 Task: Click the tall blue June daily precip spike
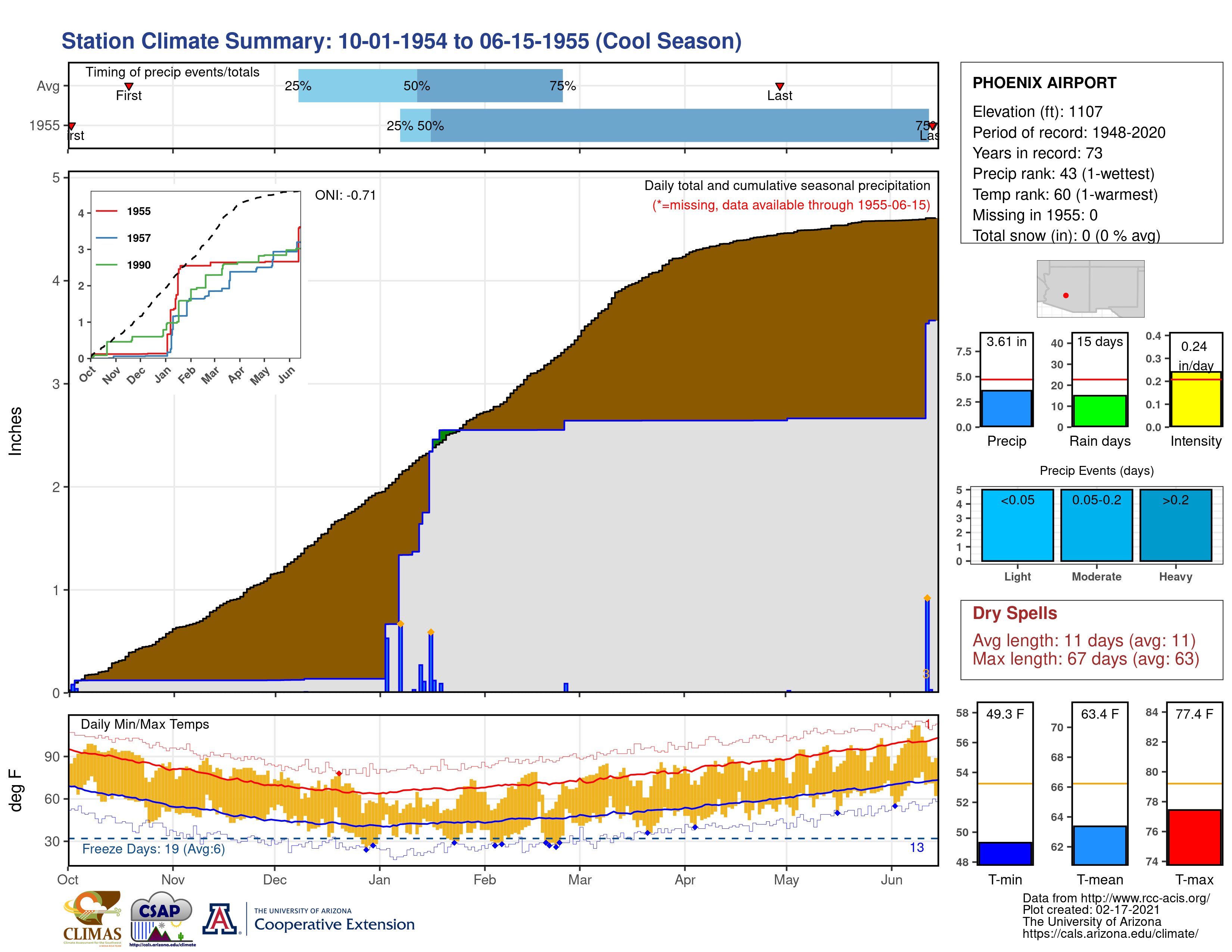pos(927,646)
